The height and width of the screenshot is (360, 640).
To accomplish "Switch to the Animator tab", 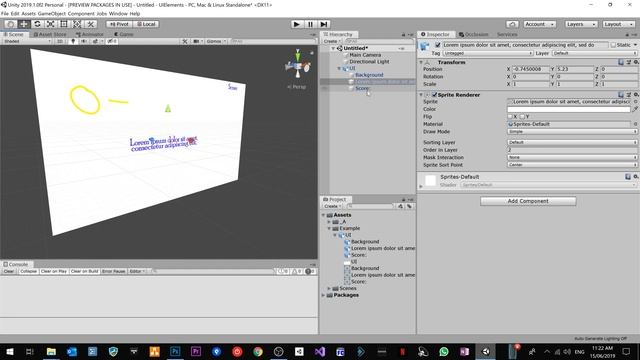I will coord(90,34).
